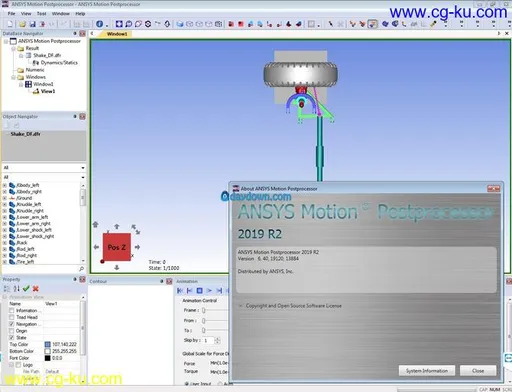Play the animation
The height and width of the screenshot is (392, 512).
209,291
